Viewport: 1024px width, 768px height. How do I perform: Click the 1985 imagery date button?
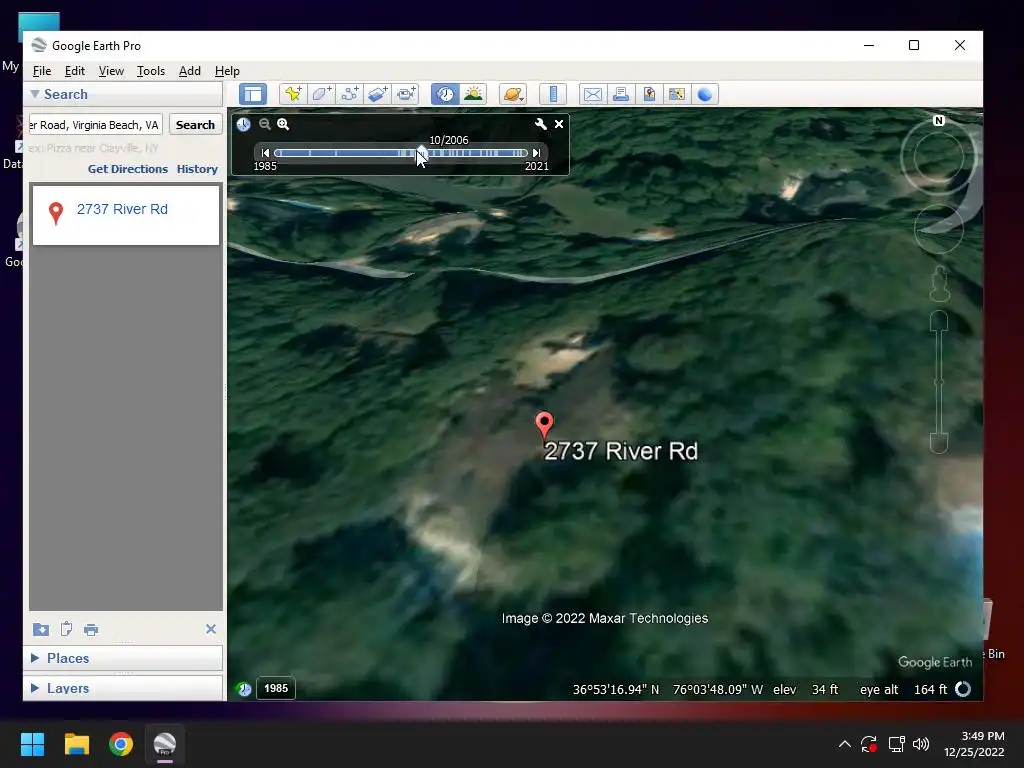(x=276, y=688)
